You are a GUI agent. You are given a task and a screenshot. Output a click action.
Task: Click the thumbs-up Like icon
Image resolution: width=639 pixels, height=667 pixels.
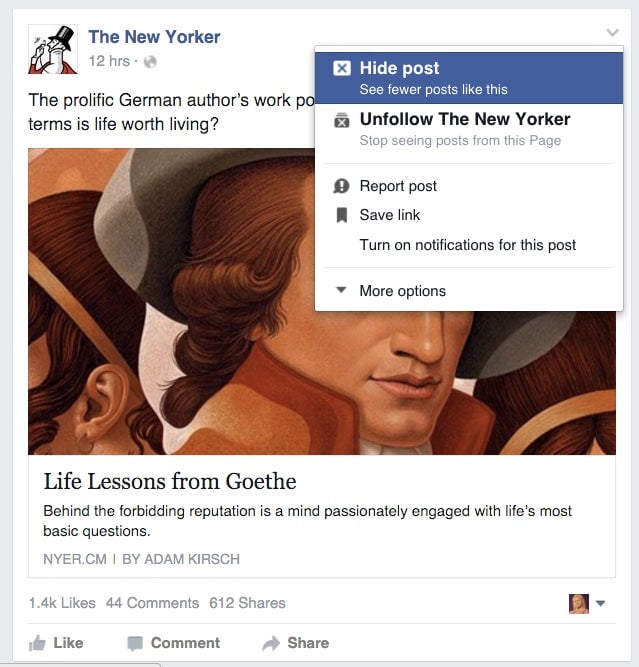point(37,643)
